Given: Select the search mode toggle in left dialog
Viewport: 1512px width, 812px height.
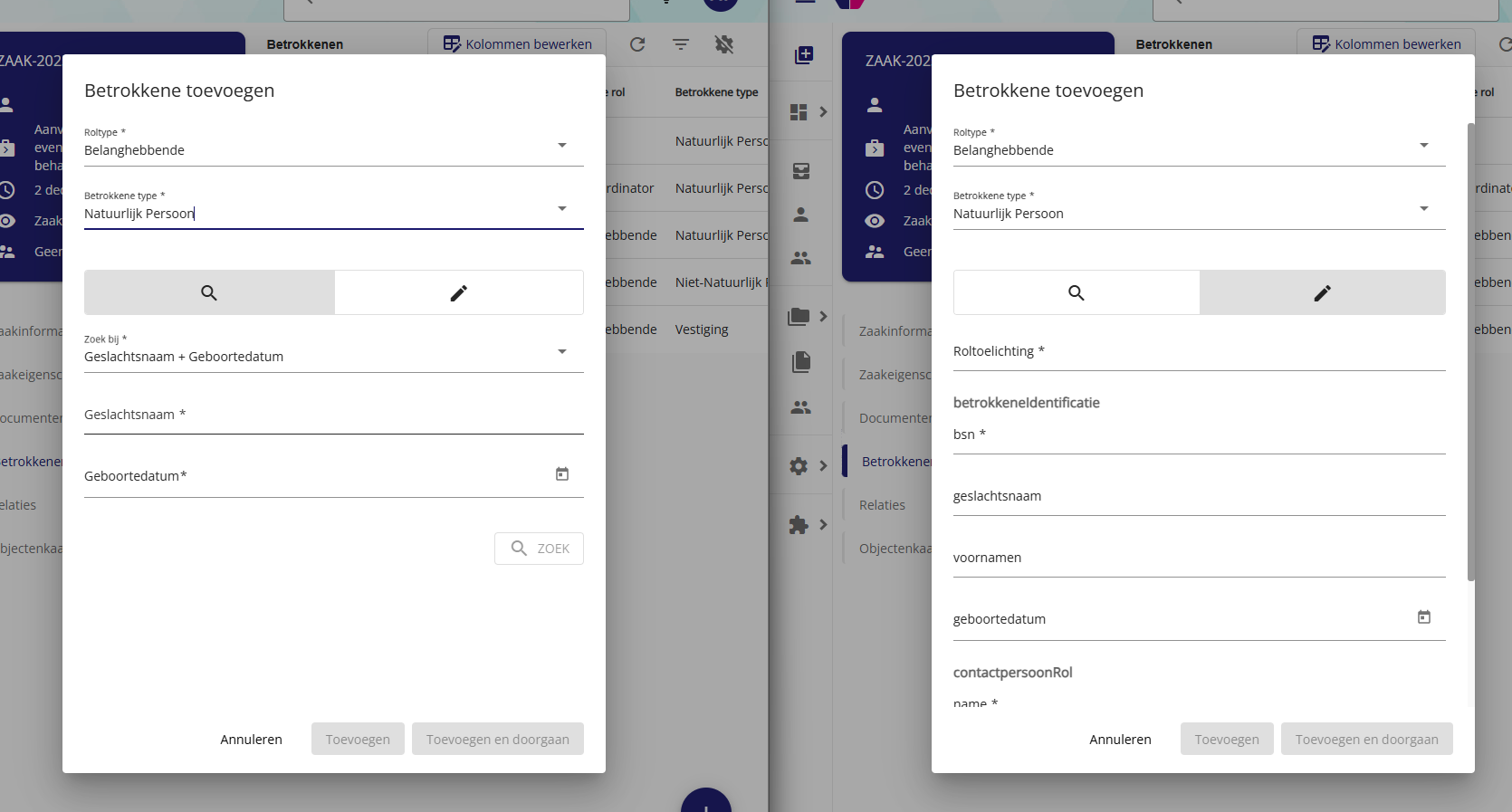Looking at the screenshot, I should click(209, 292).
